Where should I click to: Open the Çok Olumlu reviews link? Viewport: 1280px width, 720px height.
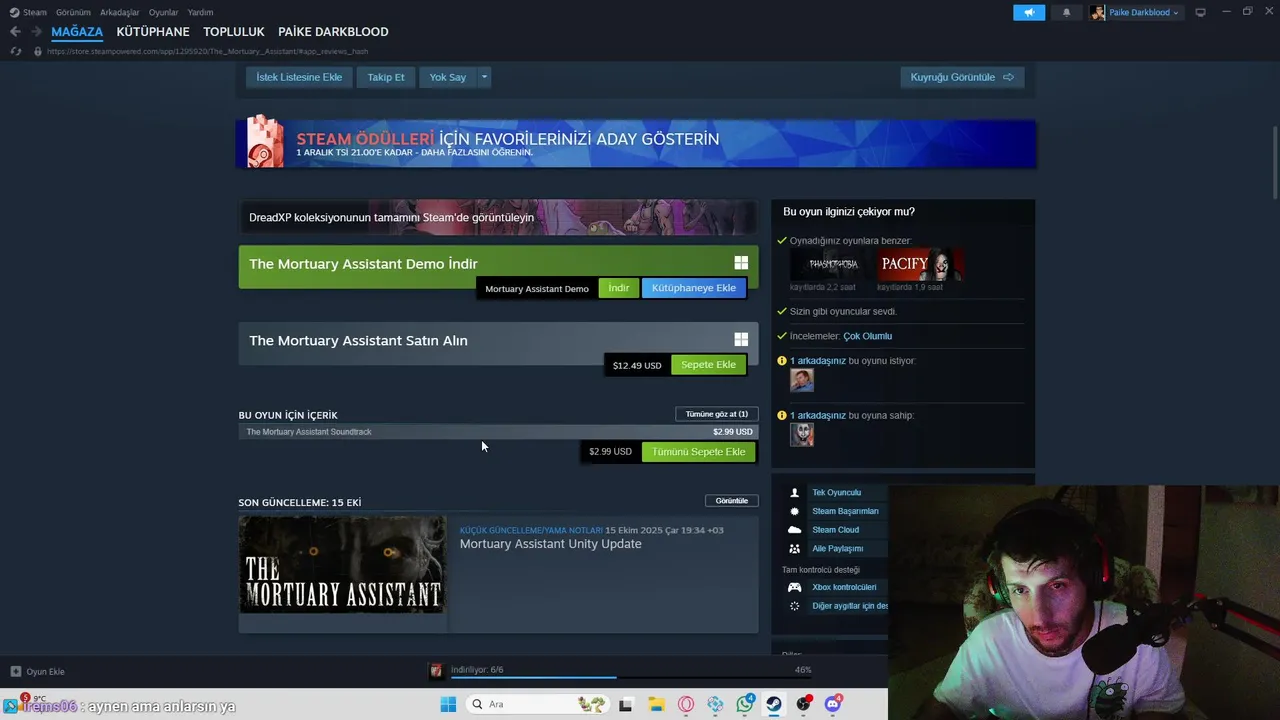[867, 336]
